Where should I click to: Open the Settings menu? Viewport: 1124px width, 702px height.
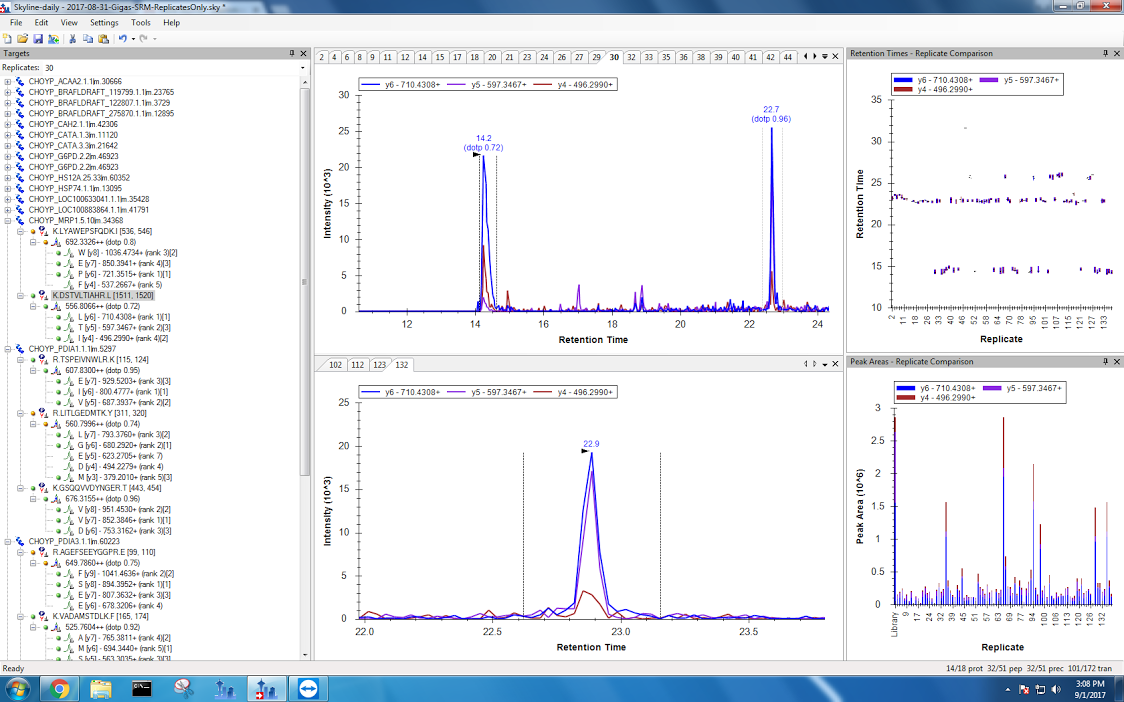103,22
